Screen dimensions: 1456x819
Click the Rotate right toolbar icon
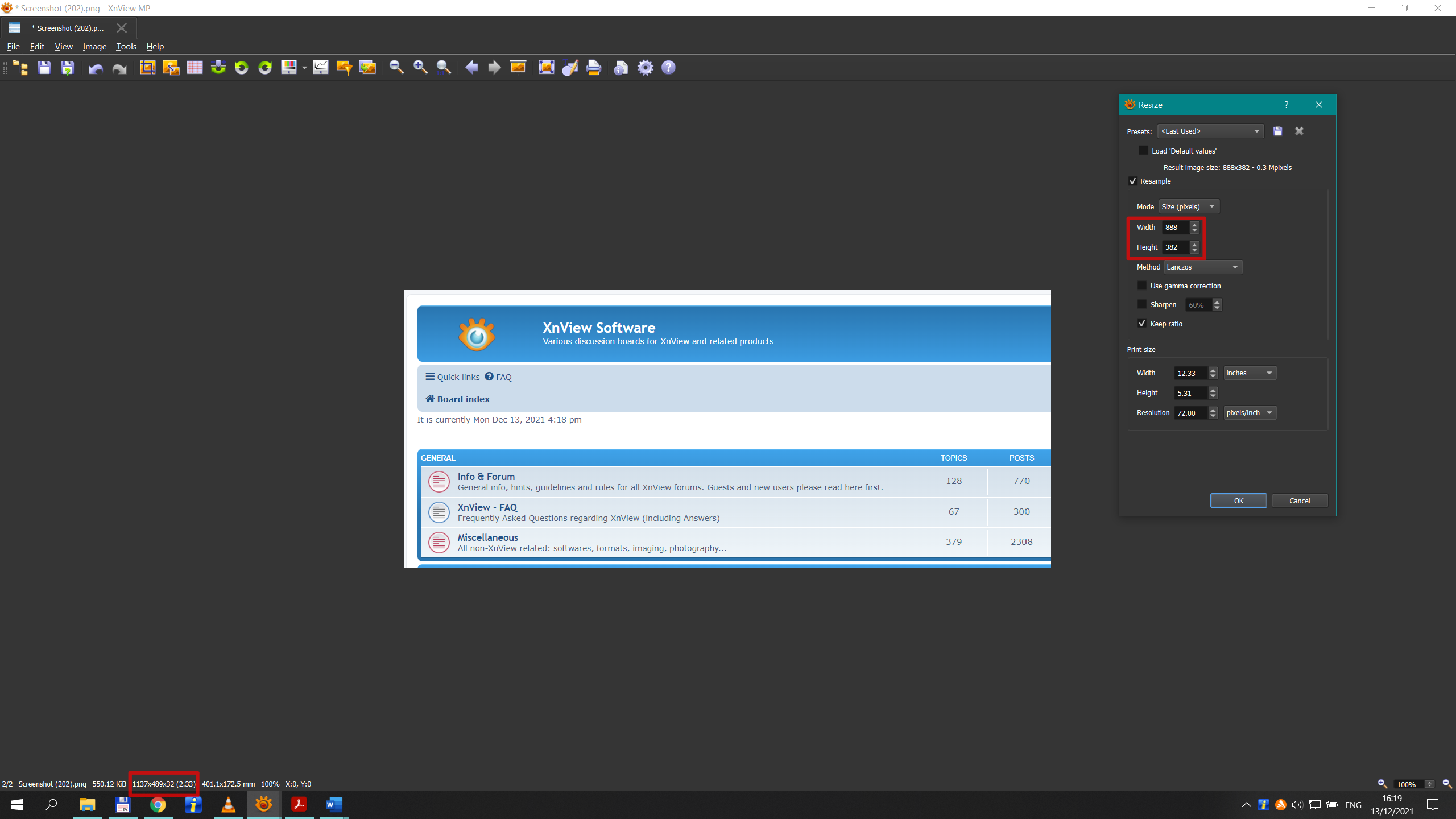pos(265,68)
